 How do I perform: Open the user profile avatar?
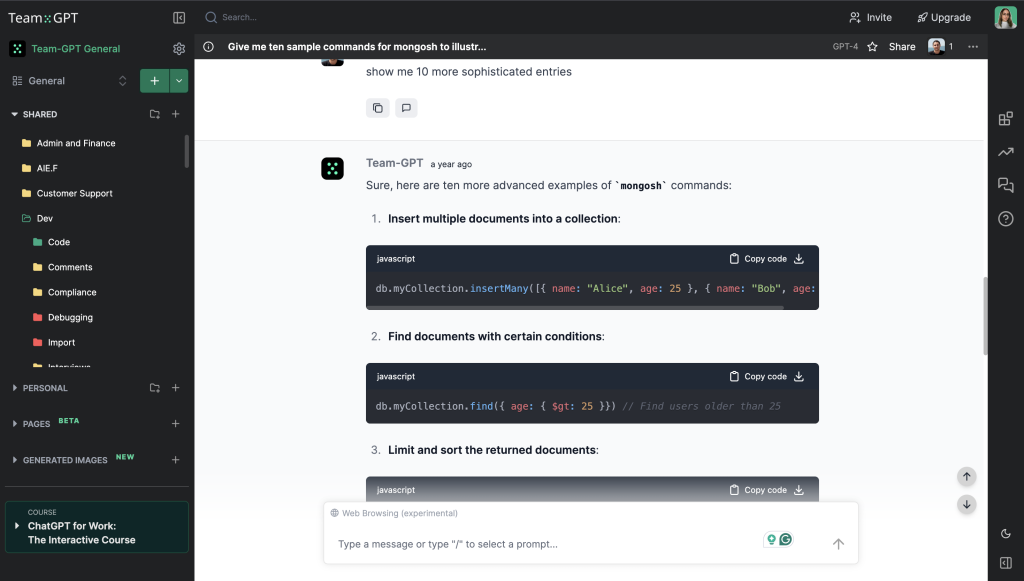pos(1005,18)
